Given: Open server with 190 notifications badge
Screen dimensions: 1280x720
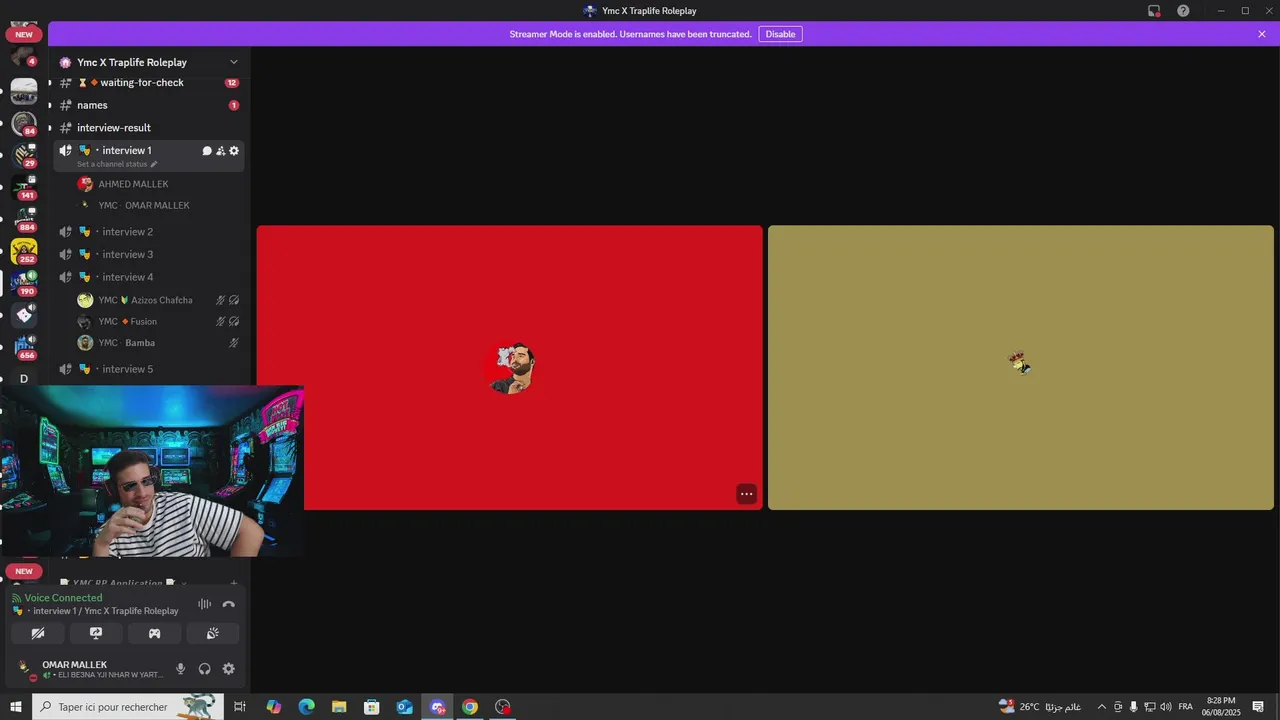Looking at the screenshot, I should pyautogui.click(x=24, y=284).
